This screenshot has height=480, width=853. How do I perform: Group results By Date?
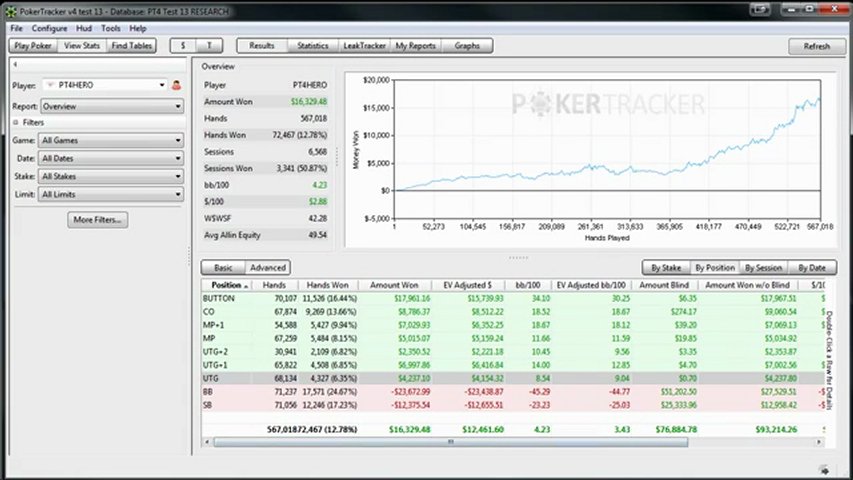point(812,268)
